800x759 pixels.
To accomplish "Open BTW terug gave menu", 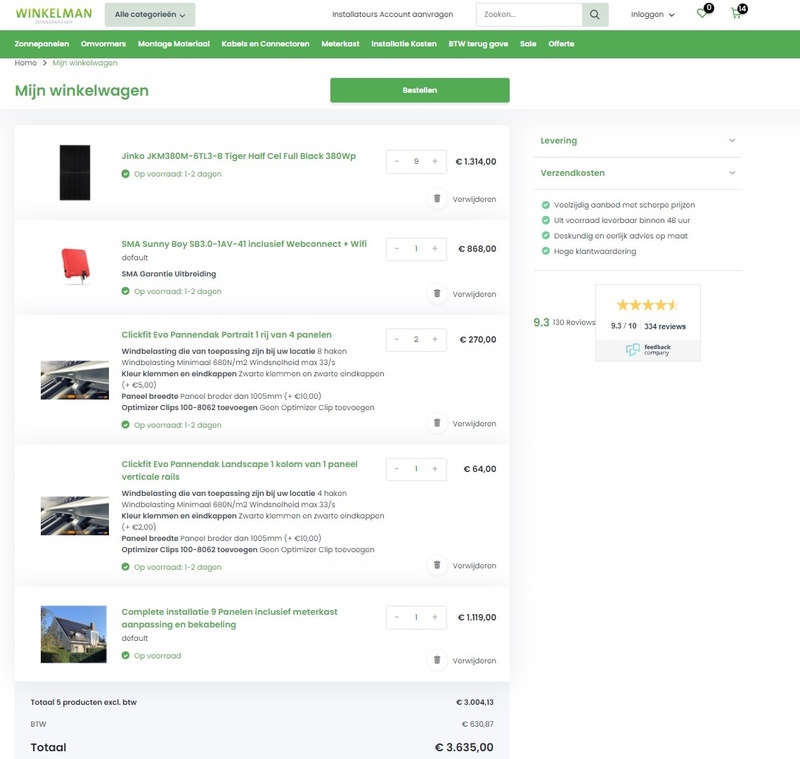I will tap(478, 44).
